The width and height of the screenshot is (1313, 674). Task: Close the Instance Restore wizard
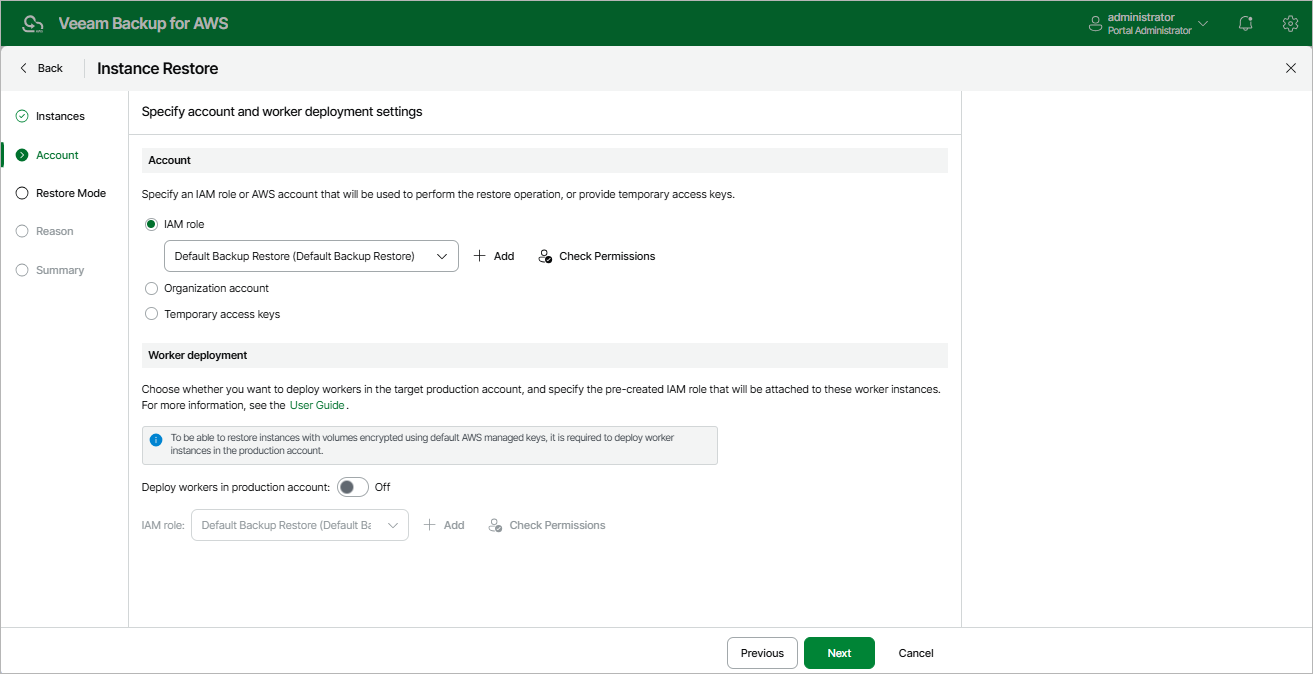pyautogui.click(x=1290, y=68)
